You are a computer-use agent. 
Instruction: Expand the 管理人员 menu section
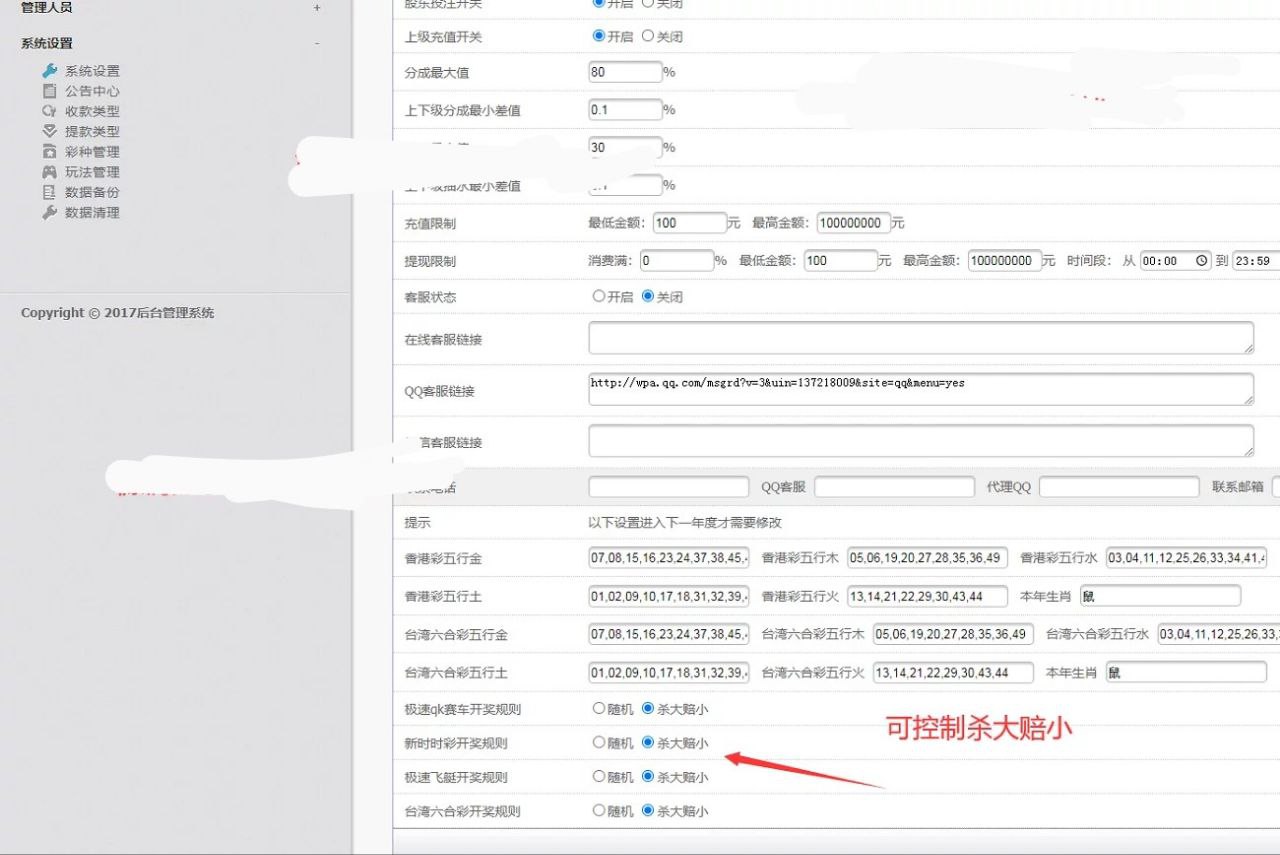coord(317,8)
